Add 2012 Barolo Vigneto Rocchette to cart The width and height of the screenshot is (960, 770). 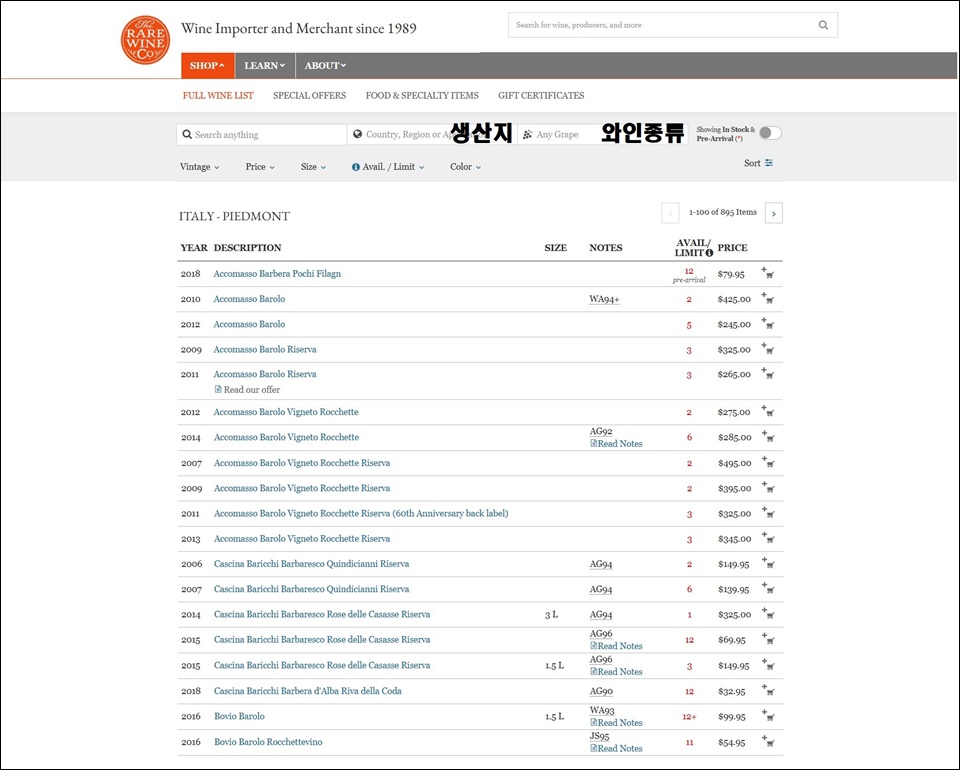coord(768,411)
